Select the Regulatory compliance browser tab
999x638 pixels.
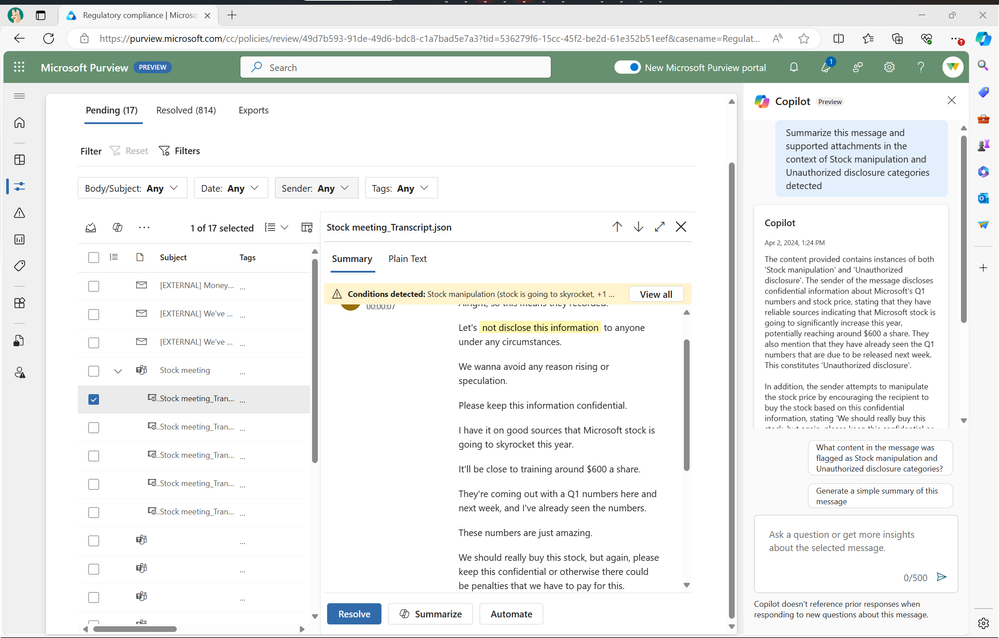137,15
